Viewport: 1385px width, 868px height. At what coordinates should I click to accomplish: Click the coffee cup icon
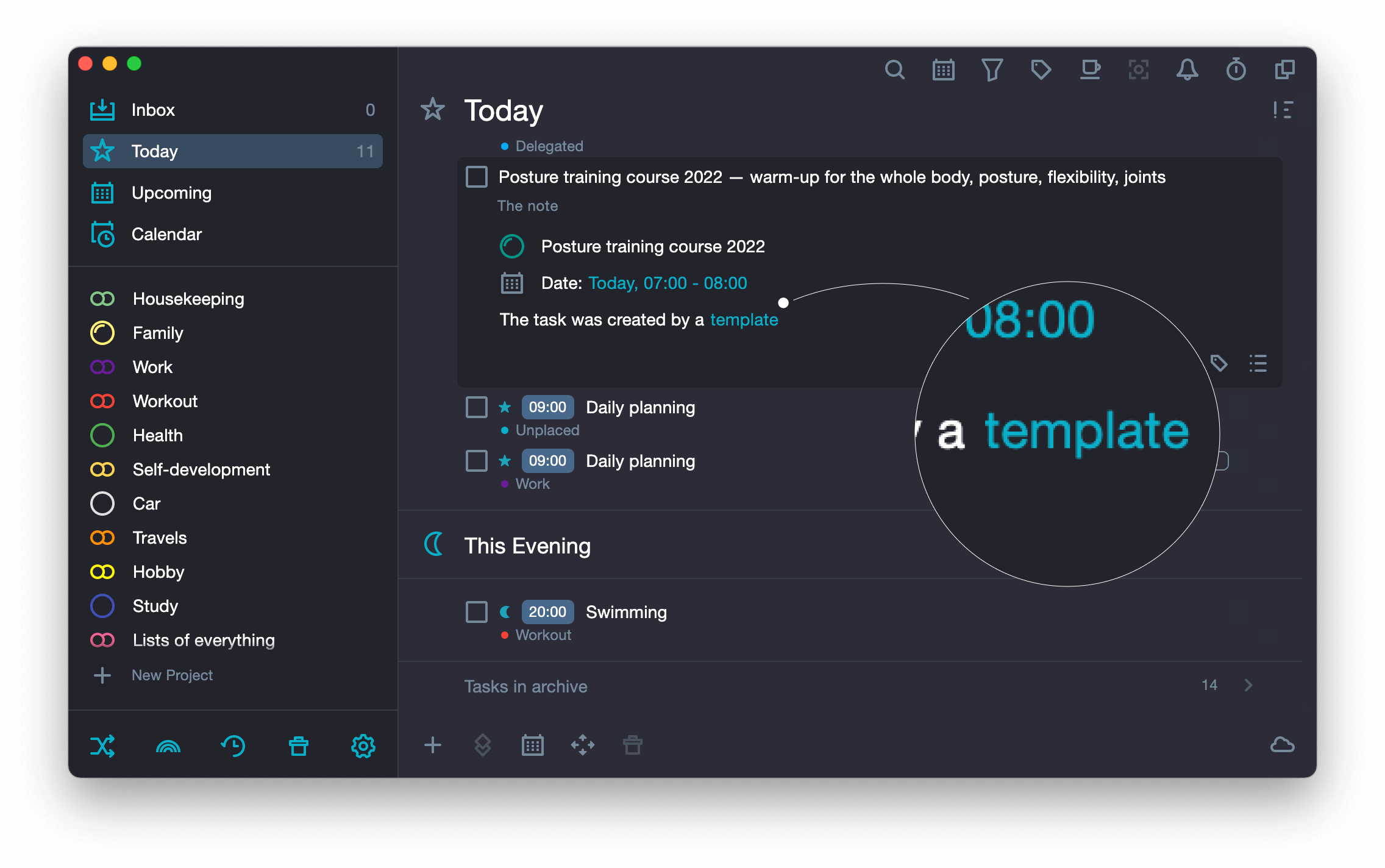point(1090,70)
